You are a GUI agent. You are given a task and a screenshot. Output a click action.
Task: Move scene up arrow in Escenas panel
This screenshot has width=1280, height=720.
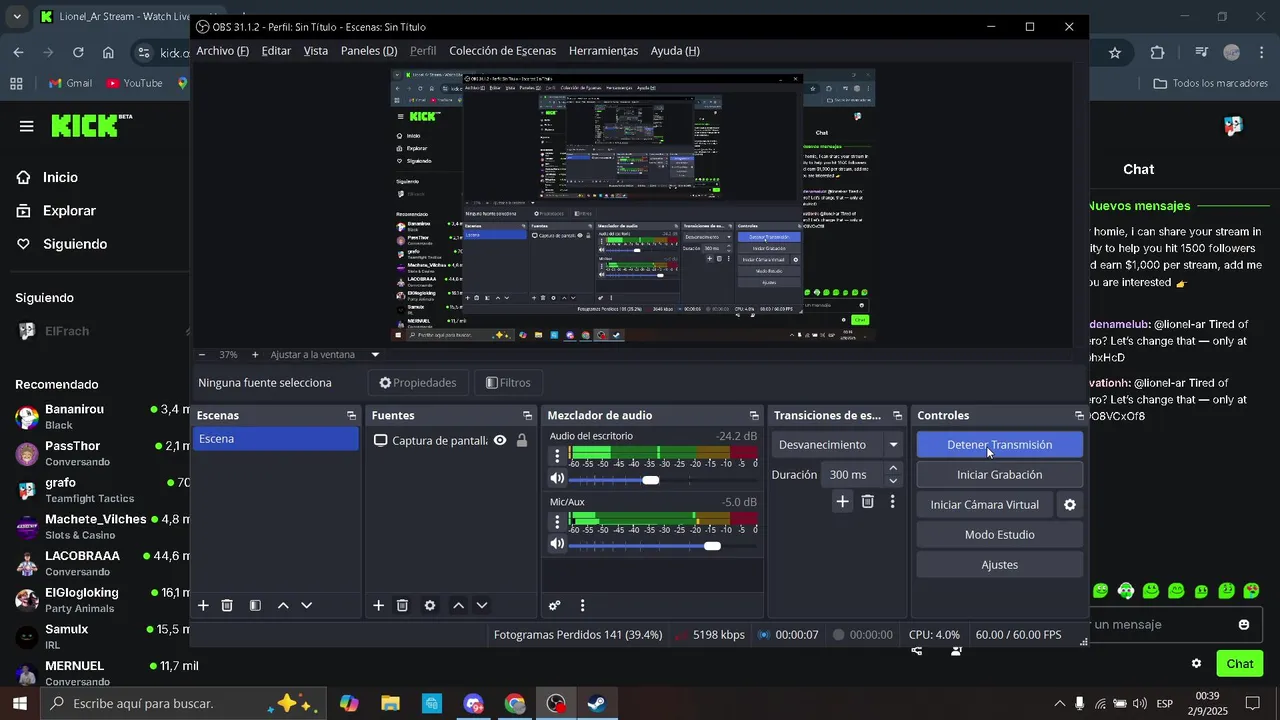[283, 605]
